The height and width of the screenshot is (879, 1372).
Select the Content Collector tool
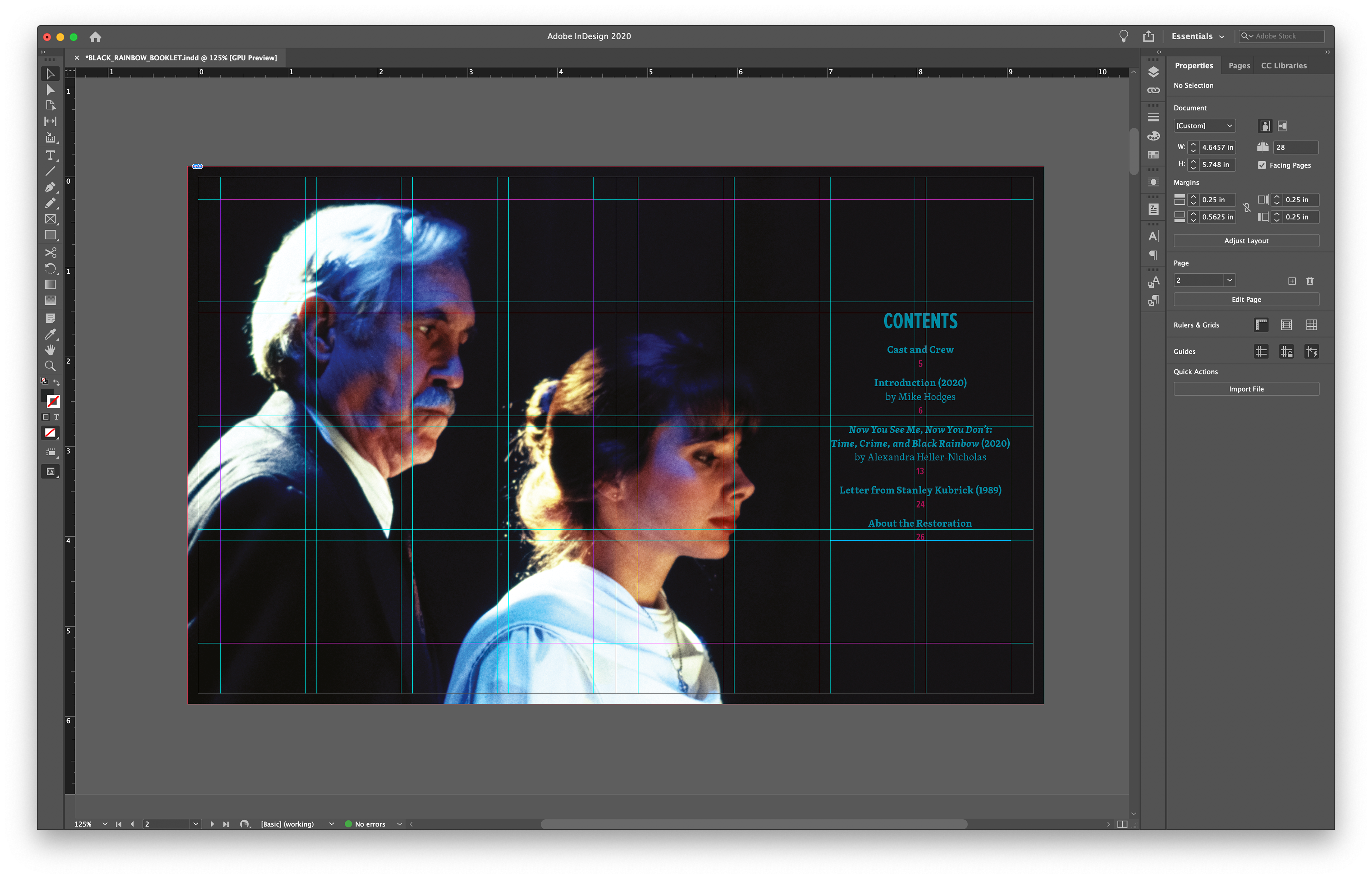pyautogui.click(x=50, y=138)
